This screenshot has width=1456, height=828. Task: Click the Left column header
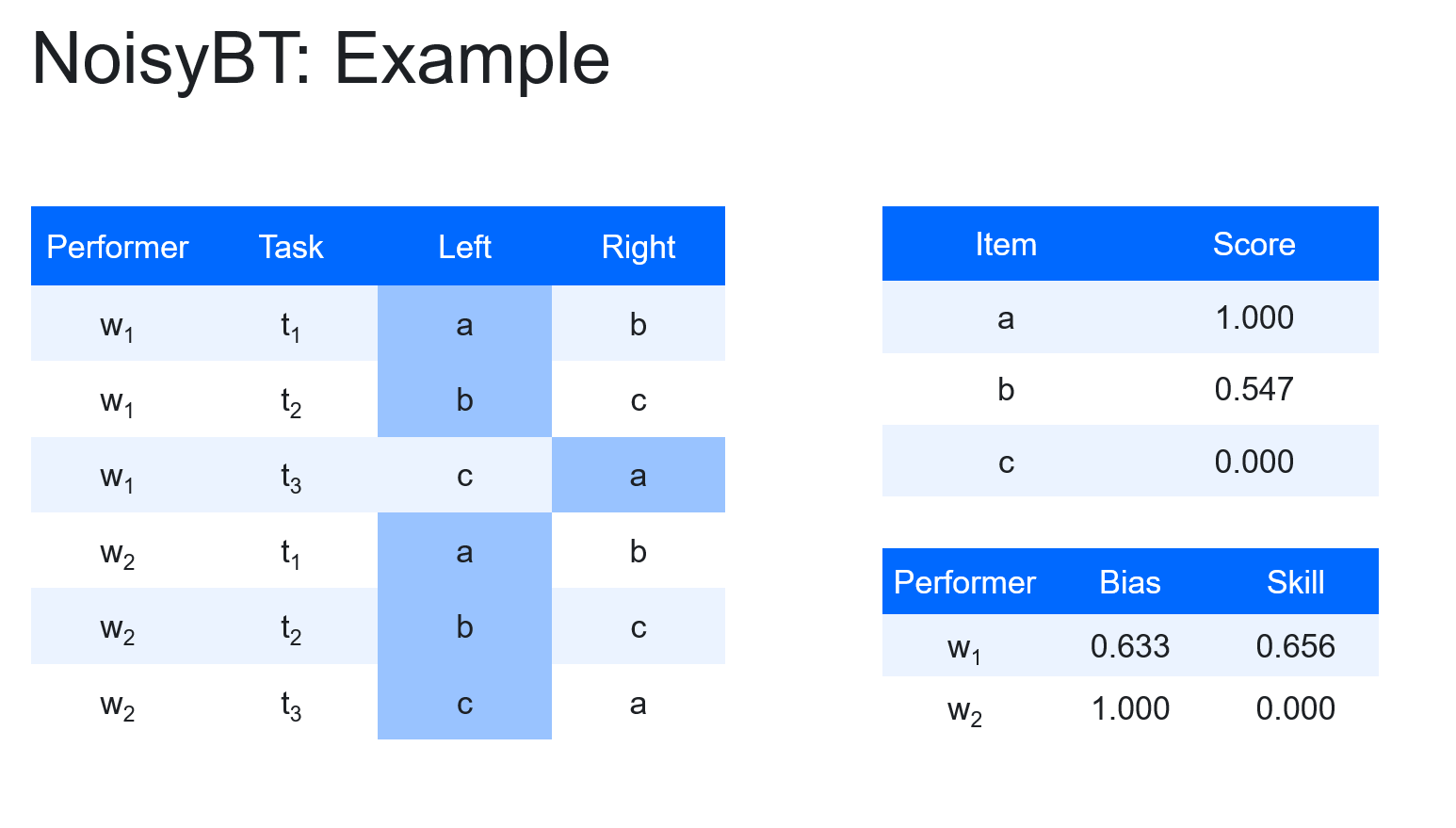point(464,247)
